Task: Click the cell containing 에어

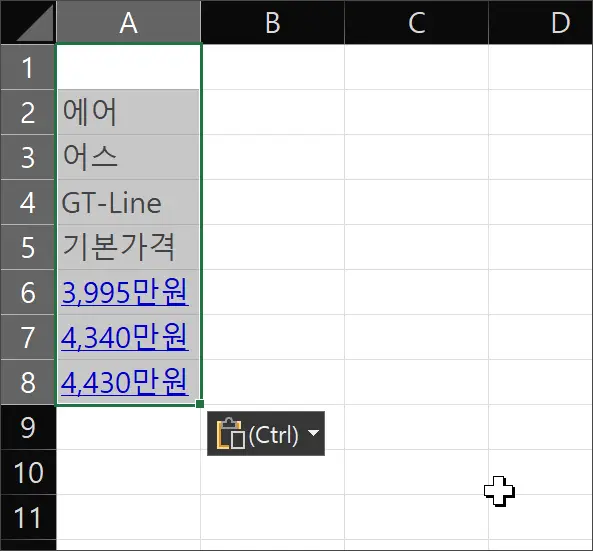Action: 128,112
